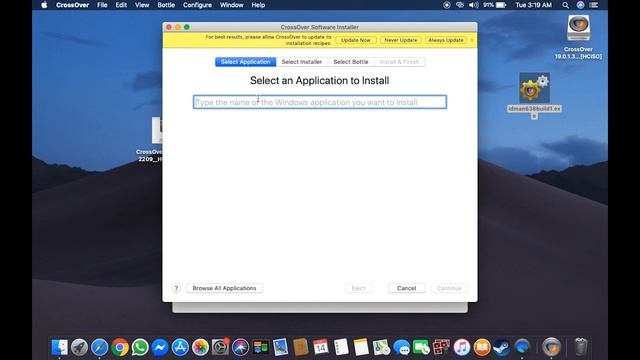This screenshot has width=640, height=360.
Task: Open Calendar icon in the dock
Action: point(321,347)
